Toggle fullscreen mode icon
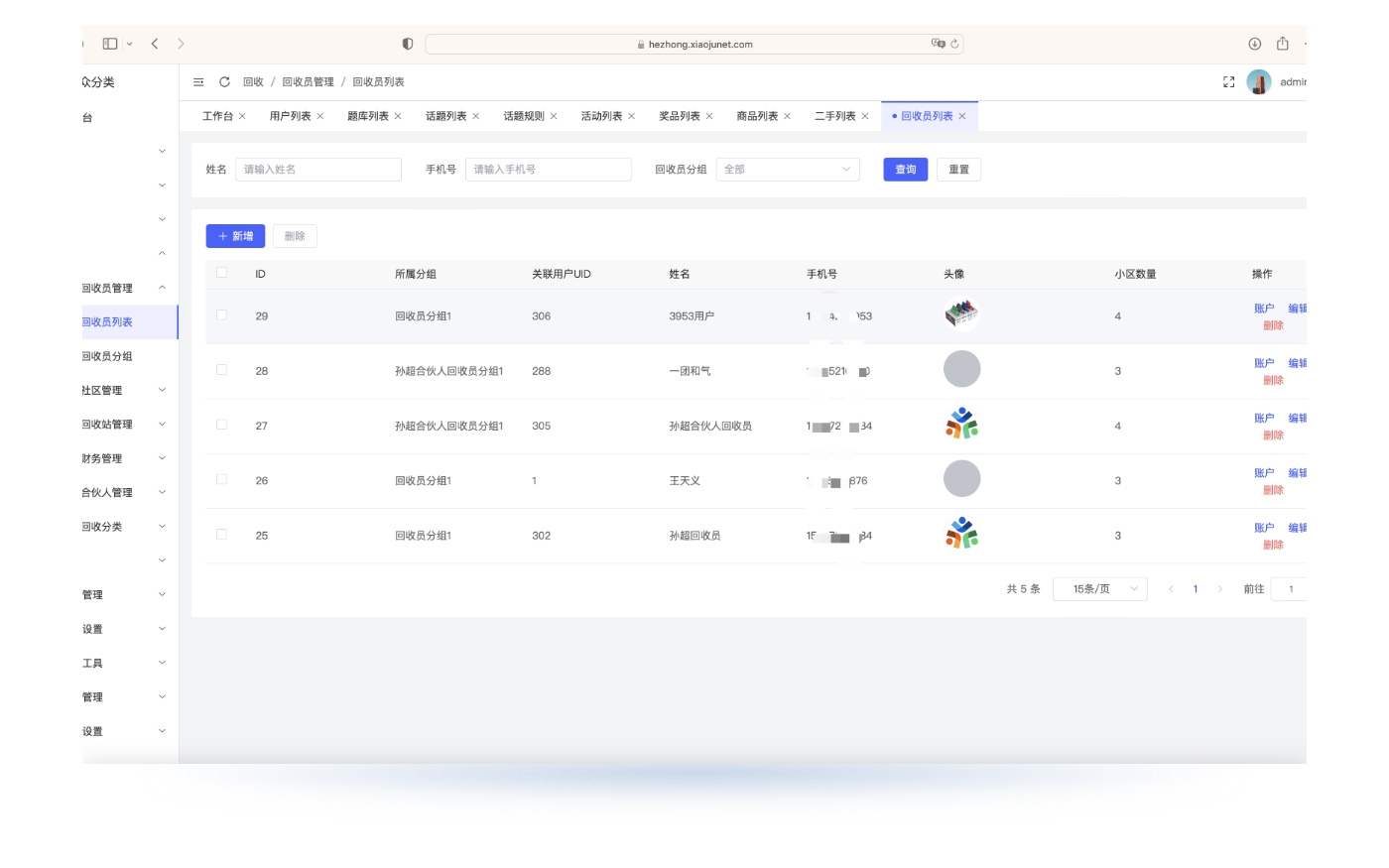1389x868 pixels. [x=1228, y=82]
